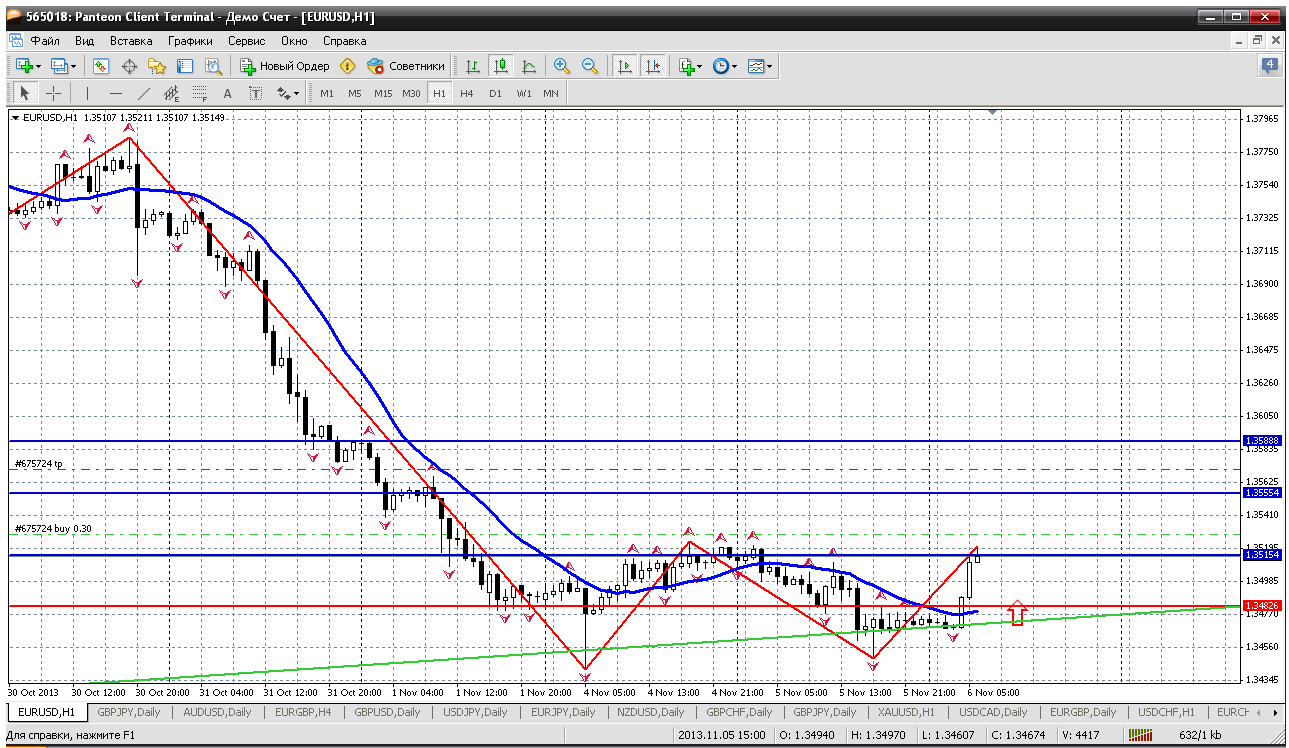This screenshot has width=1289, height=748.
Task: Click the Советники button
Action: coord(406,66)
